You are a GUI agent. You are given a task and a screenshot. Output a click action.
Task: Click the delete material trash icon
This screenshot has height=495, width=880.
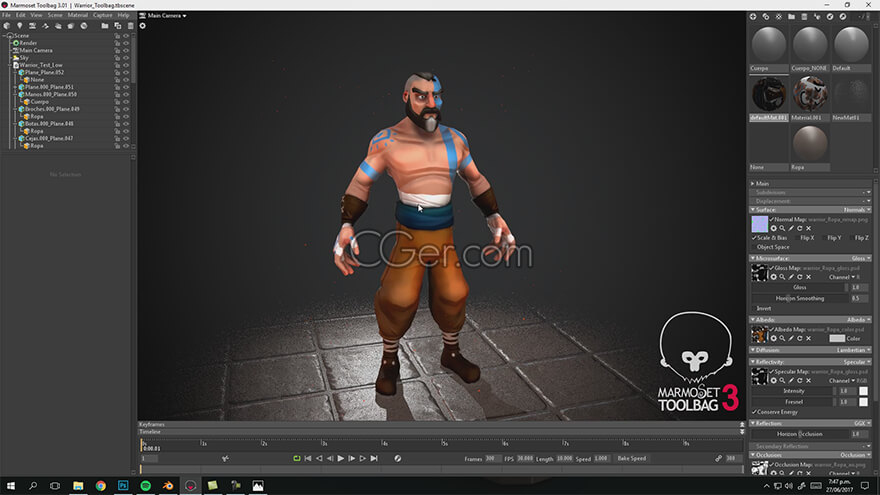point(804,17)
